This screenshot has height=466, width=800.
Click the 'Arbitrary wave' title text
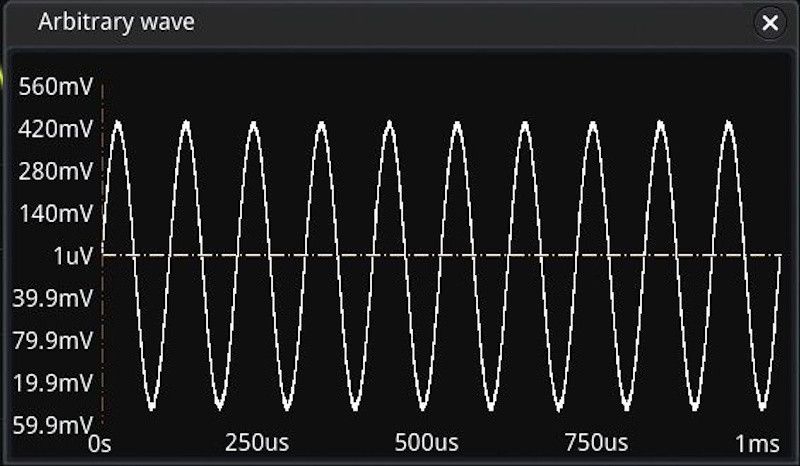[116, 23]
